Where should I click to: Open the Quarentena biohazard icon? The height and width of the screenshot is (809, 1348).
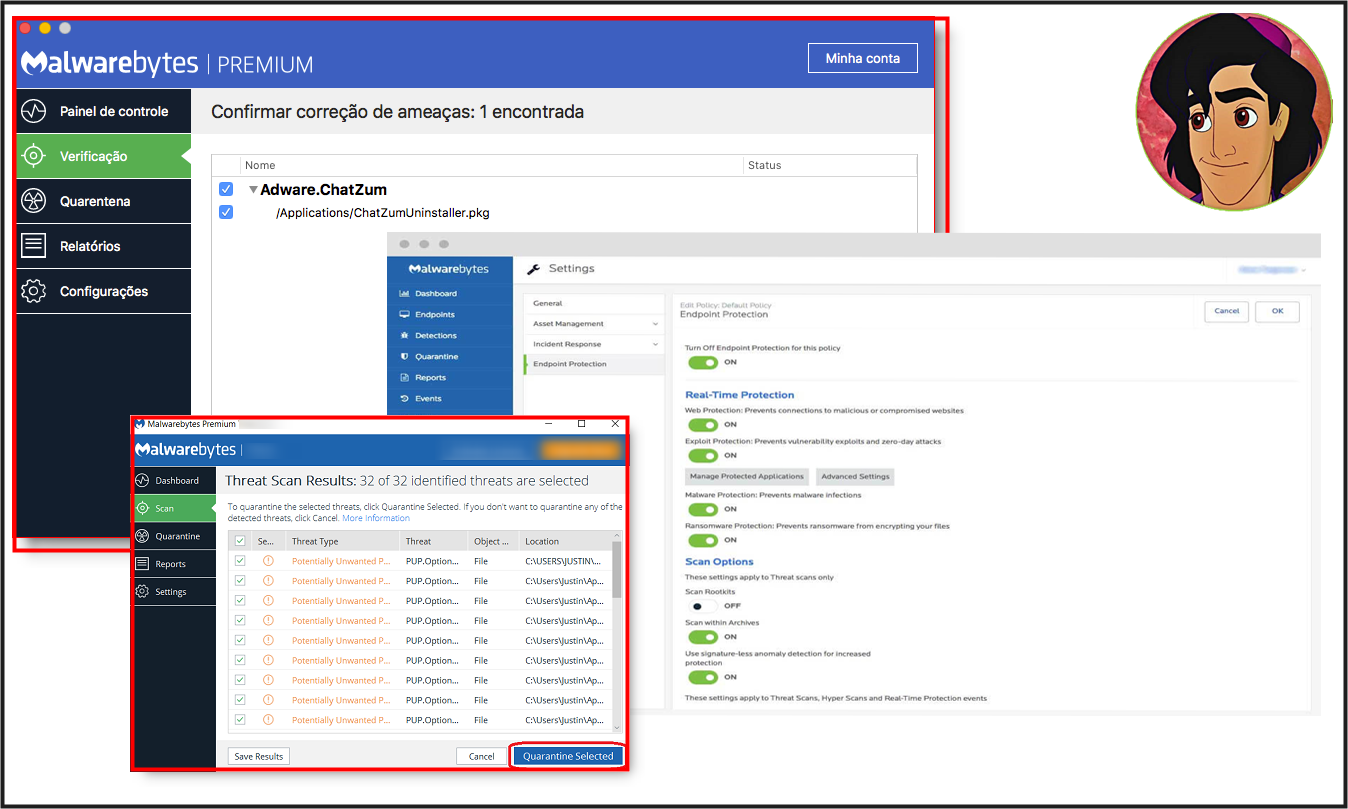tap(34, 201)
